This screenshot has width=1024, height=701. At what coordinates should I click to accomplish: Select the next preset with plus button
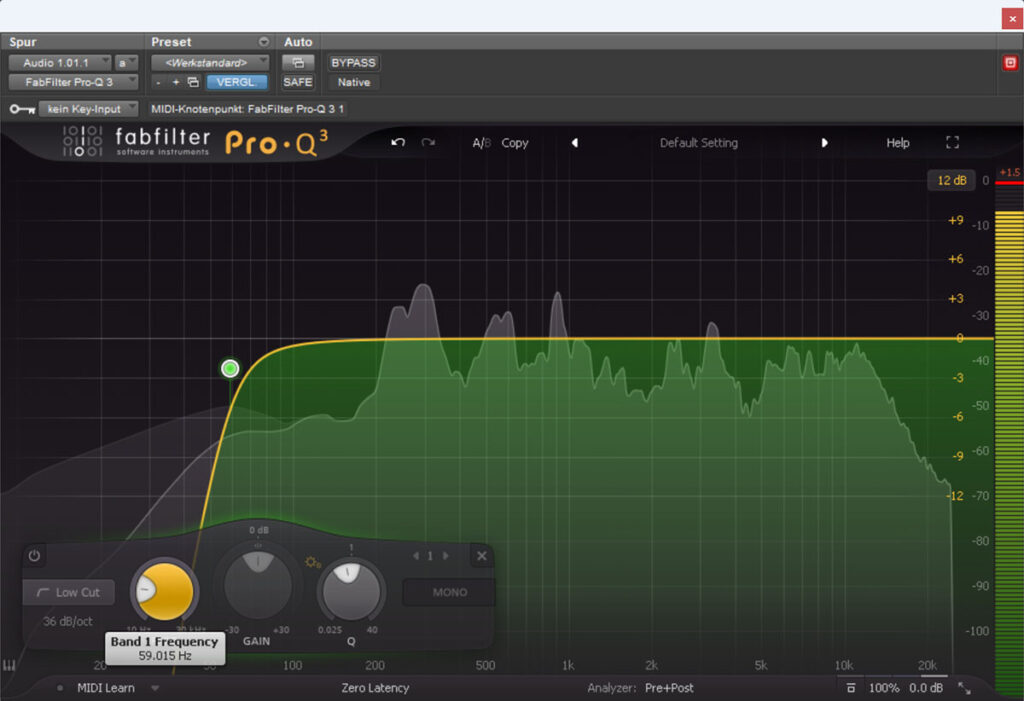pyautogui.click(x=176, y=82)
